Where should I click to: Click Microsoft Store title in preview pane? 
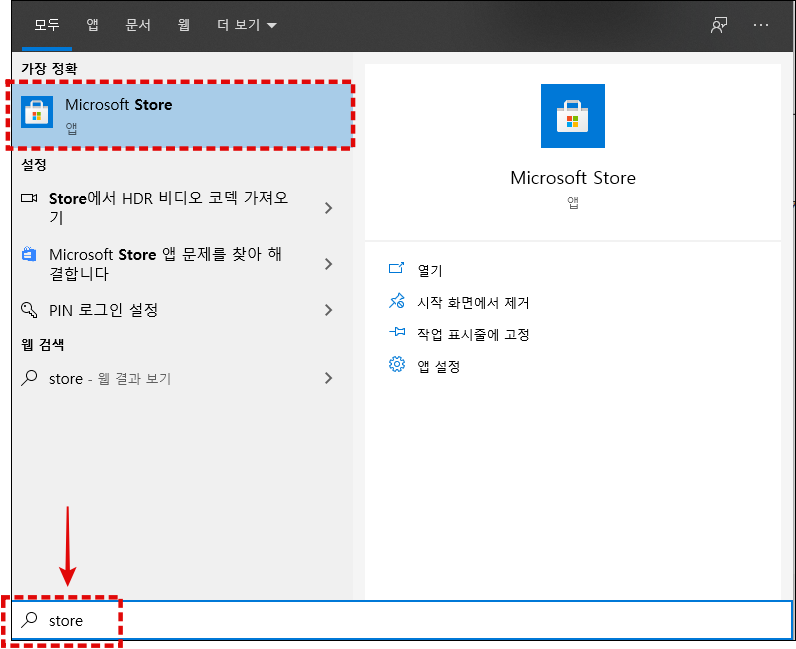click(573, 178)
